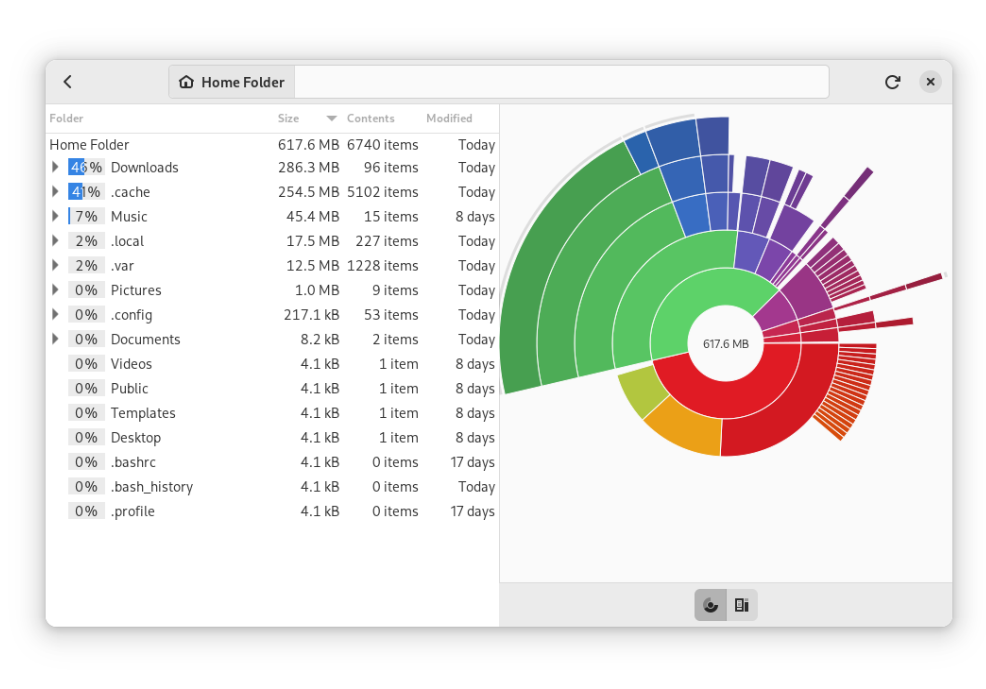Select the Public row
Image resolution: width=986 pixels, height=689 pixels.
272,389
